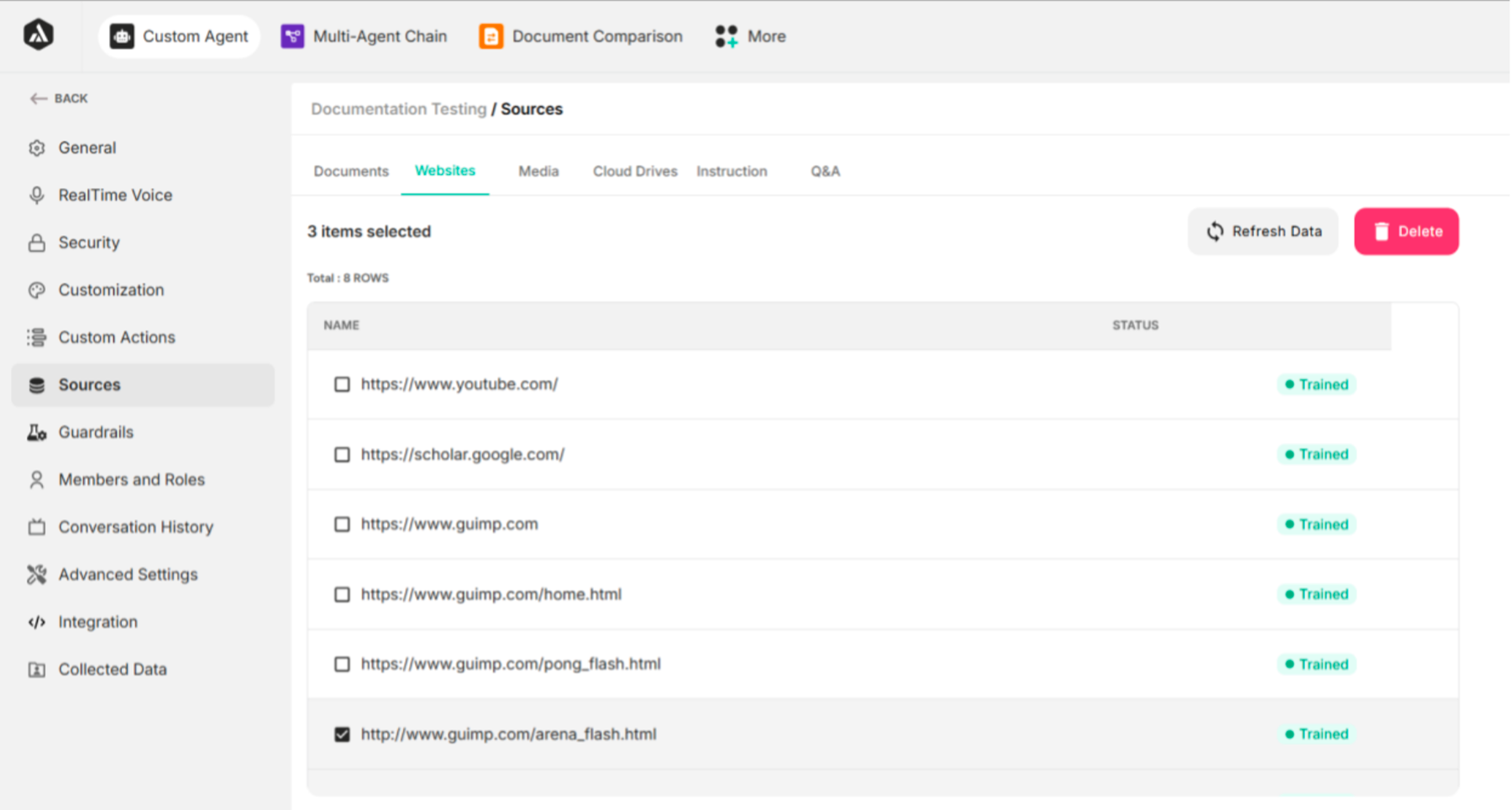Tick the pong_flash.html checkbox
The width and height of the screenshot is (1512, 810).
[x=341, y=664]
